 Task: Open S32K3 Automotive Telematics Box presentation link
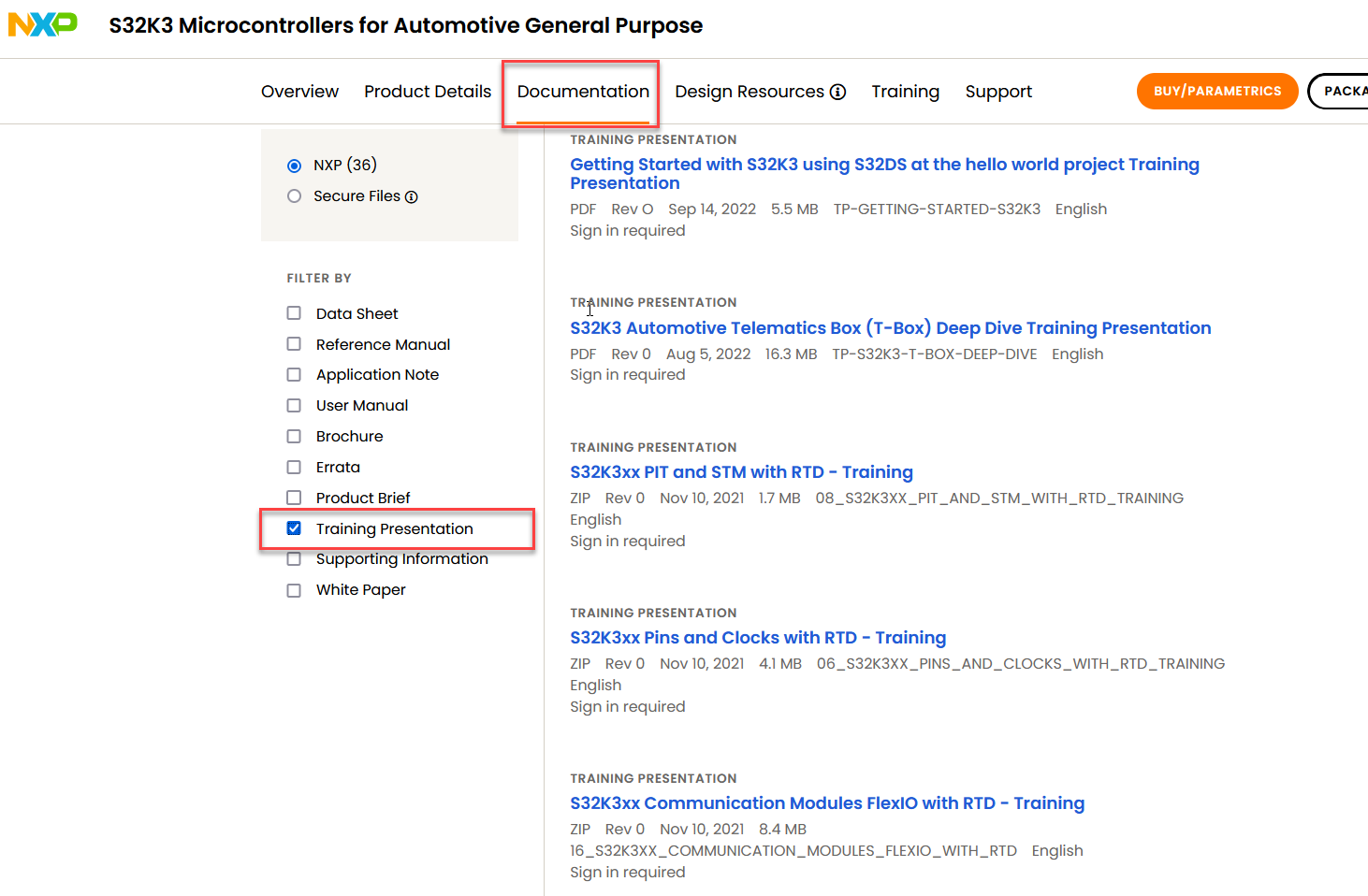click(890, 328)
